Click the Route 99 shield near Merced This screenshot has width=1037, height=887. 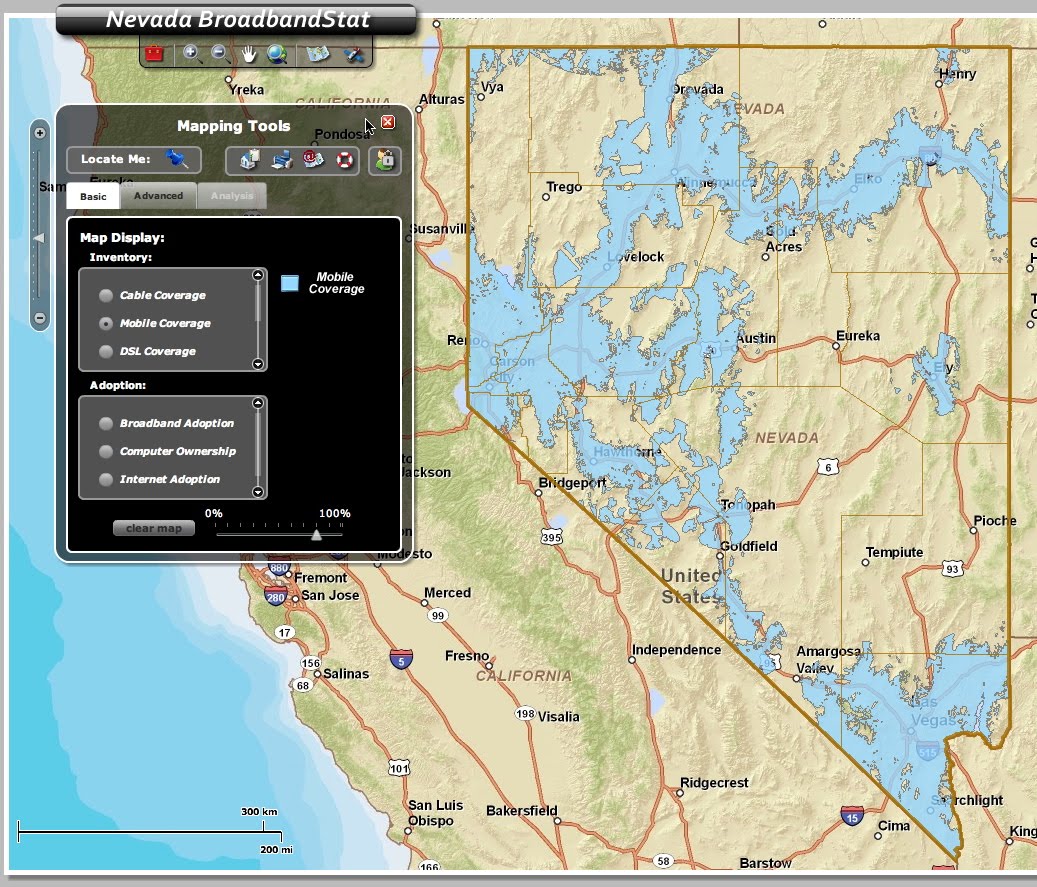point(438,616)
